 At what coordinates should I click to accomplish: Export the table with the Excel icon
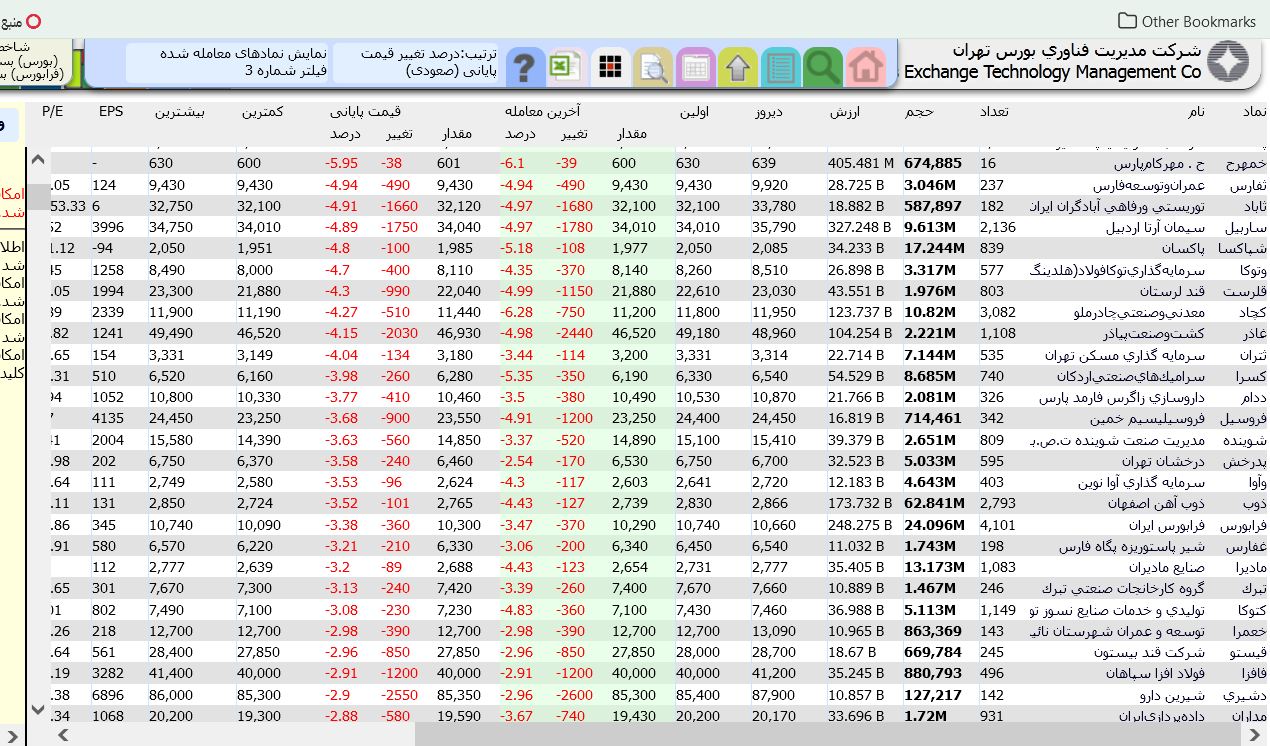pyautogui.click(x=567, y=67)
